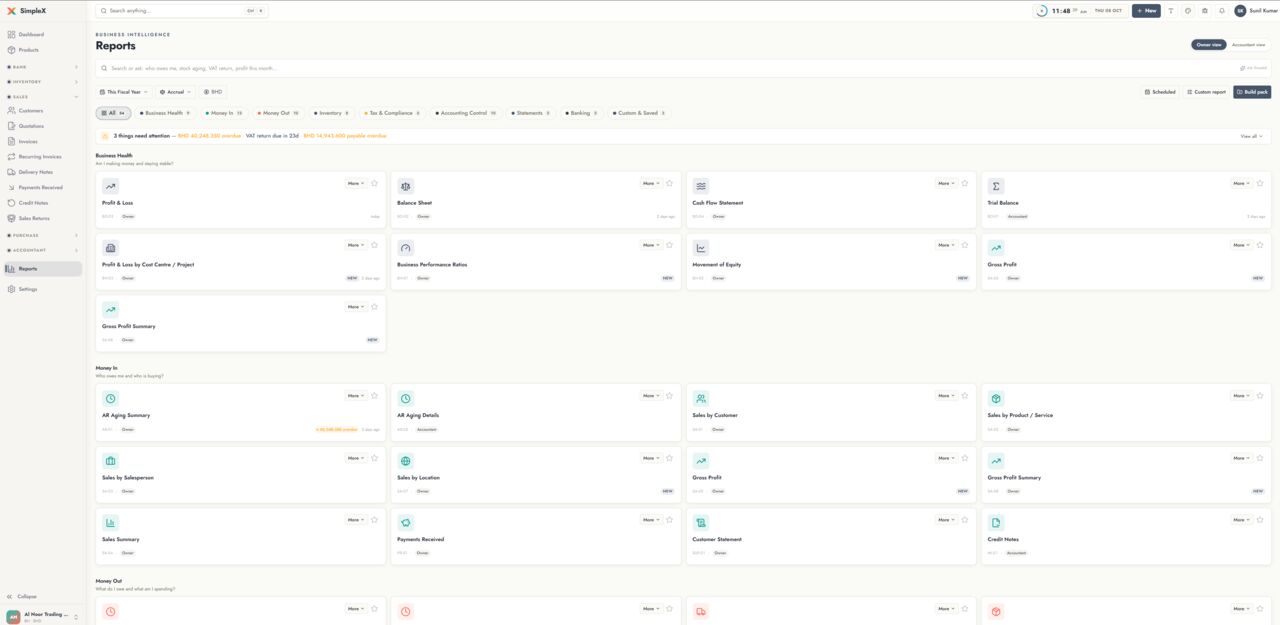This screenshot has width=1280, height=625.
Task: Select the Tax & Compliance filter tab
Action: [392, 113]
